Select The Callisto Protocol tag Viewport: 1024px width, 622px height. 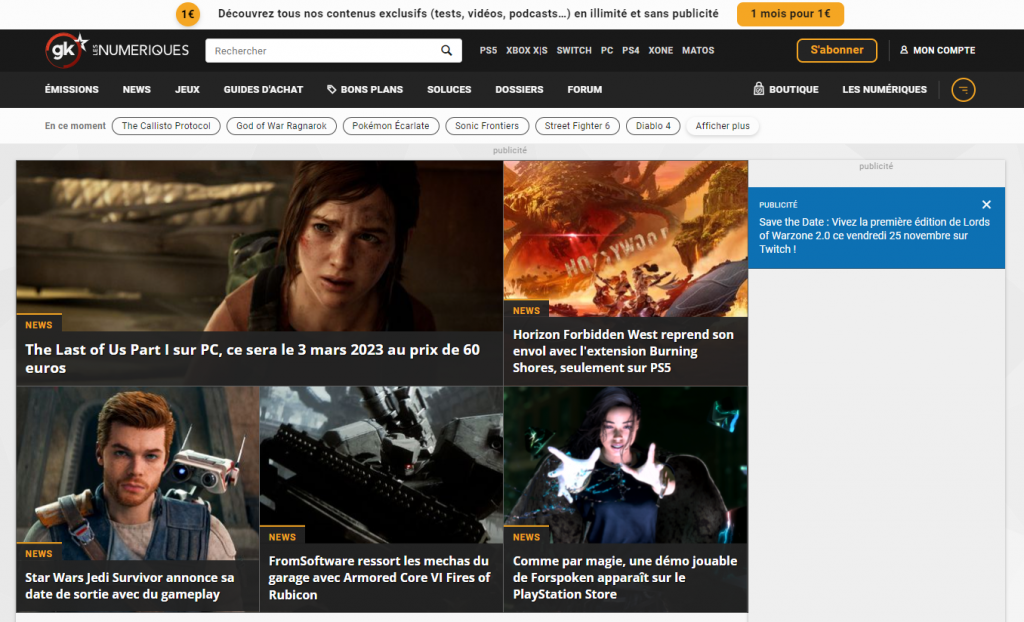[x=166, y=126]
